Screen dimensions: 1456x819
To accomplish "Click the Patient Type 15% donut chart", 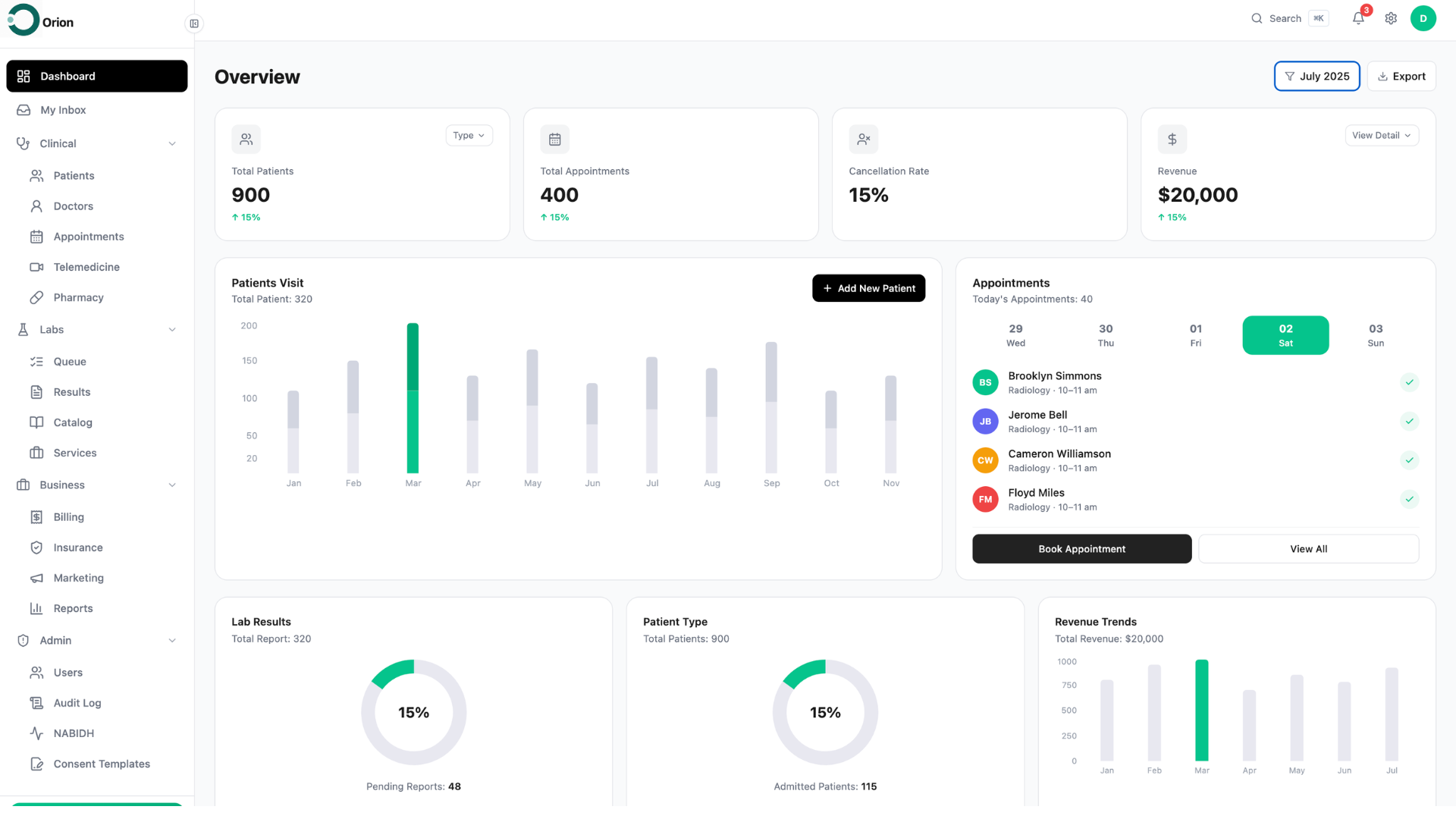I will point(825,712).
